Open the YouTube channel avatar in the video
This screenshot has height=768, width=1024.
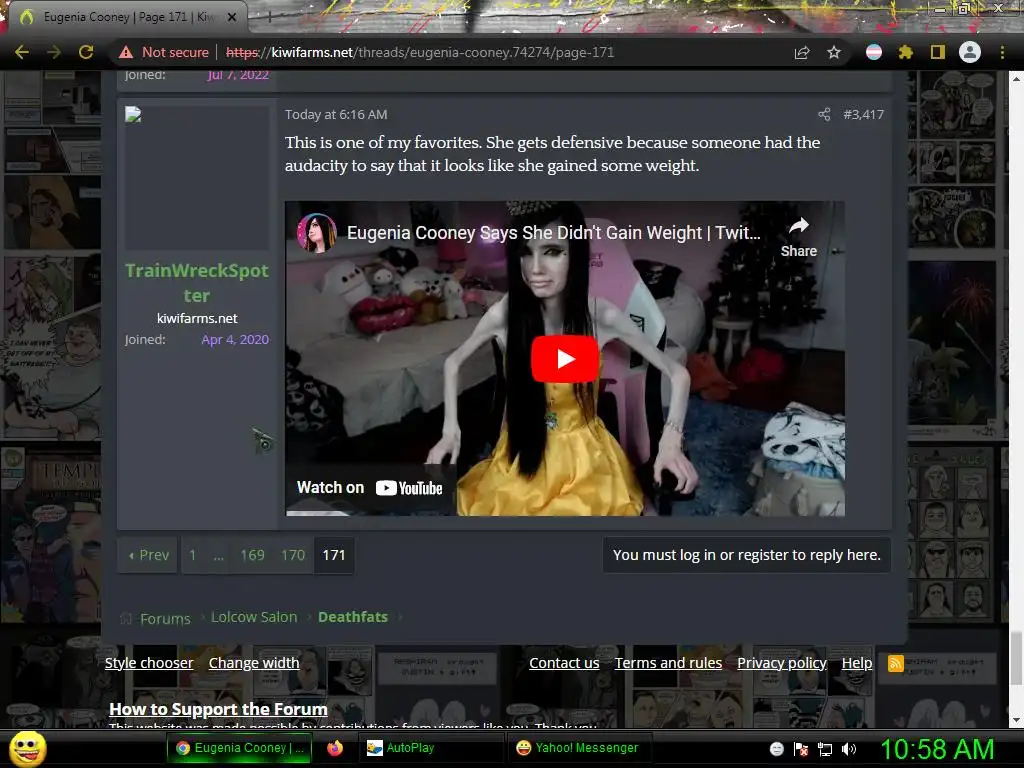click(317, 232)
